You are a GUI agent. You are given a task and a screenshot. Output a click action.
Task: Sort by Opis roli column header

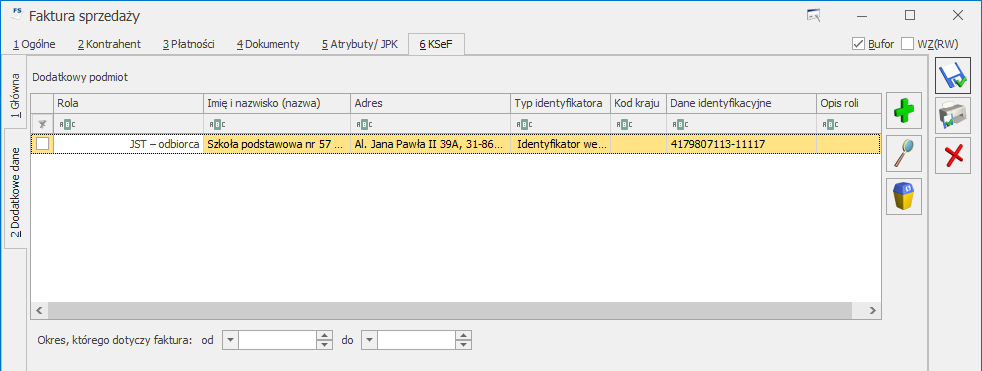[x=849, y=103]
